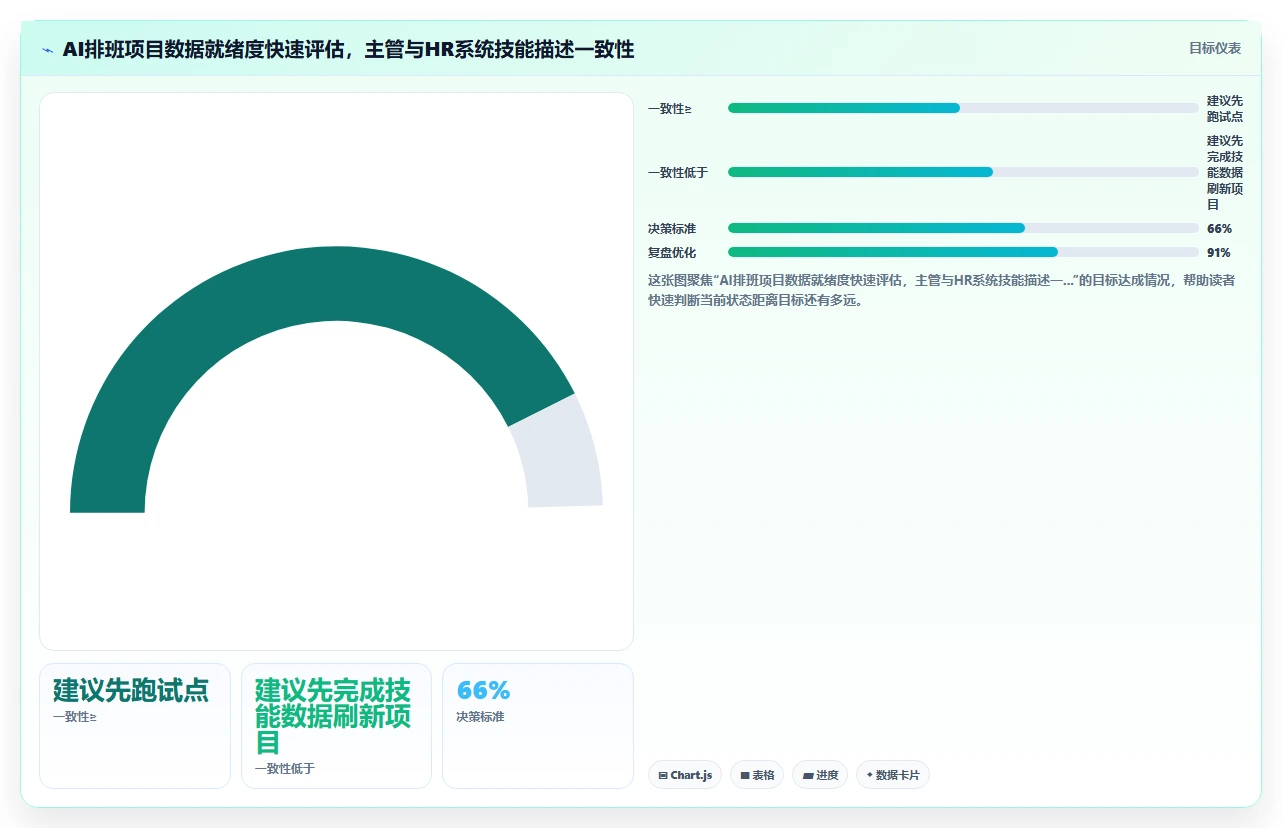The height and width of the screenshot is (828, 1282).
Task: Click the Chart.js tag chip
Action: (685, 775)
